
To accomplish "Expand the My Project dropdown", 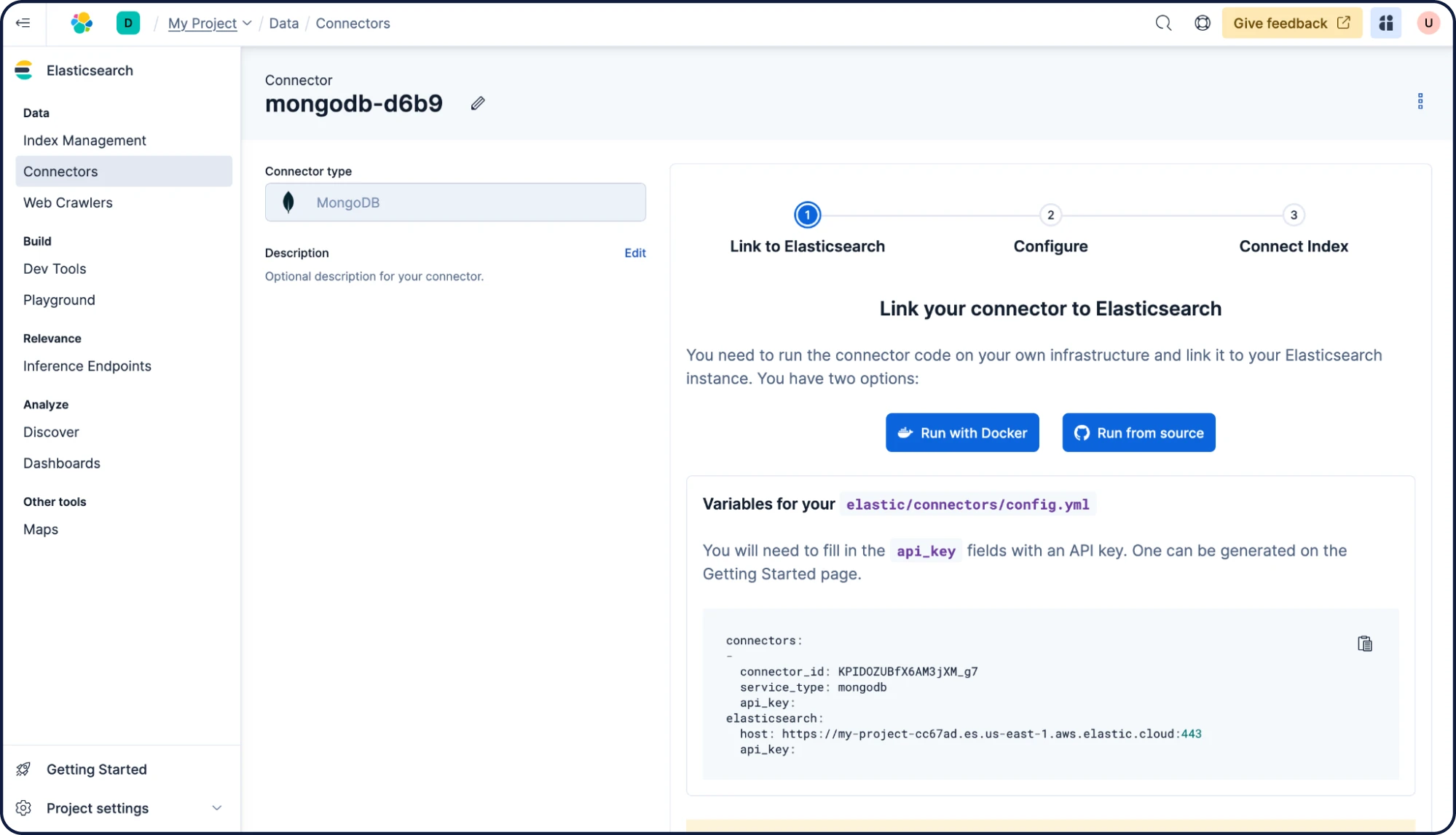I will click(x=210, y=23).
